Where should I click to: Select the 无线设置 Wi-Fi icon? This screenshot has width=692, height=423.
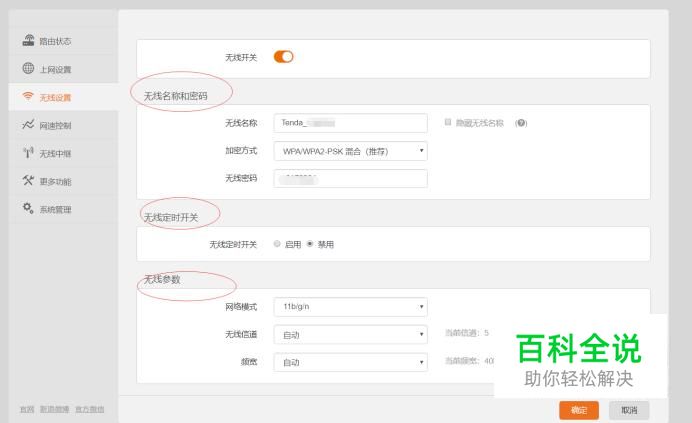28,96
